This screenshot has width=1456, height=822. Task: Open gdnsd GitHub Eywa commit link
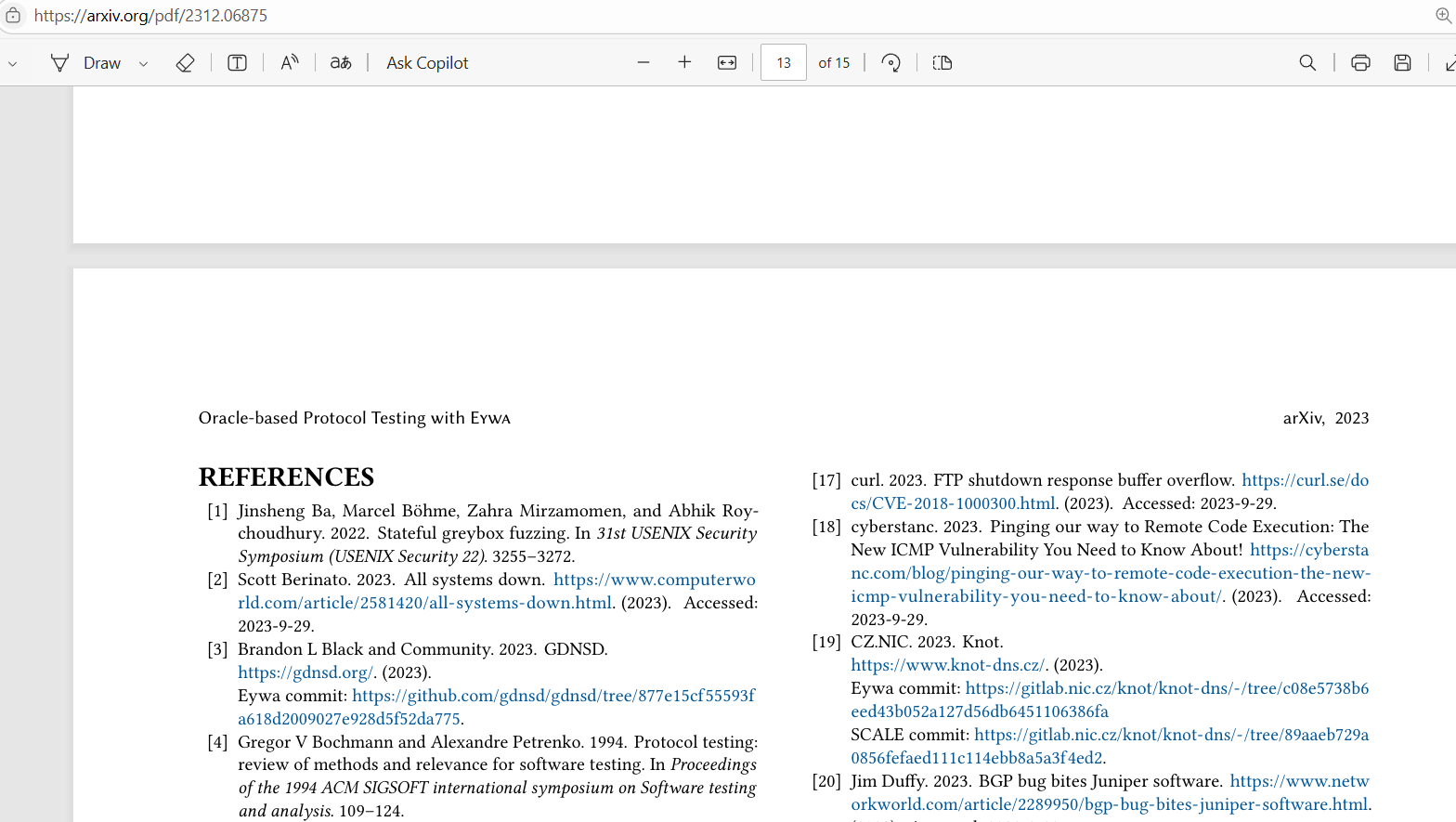(497, 707)
